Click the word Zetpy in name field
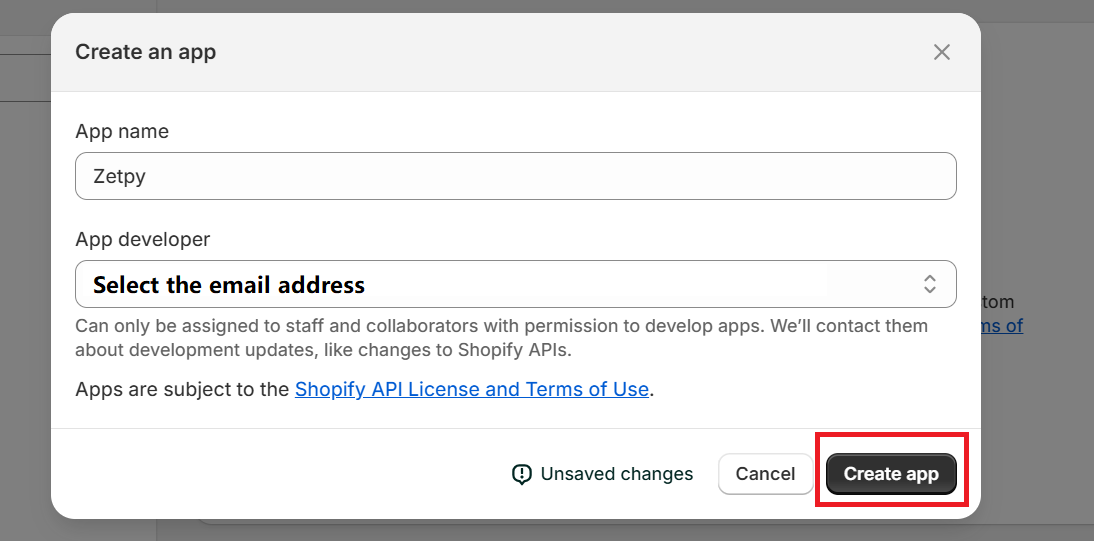The width and height of the screenshot is (1094, 541). click(x=121, y=177)
